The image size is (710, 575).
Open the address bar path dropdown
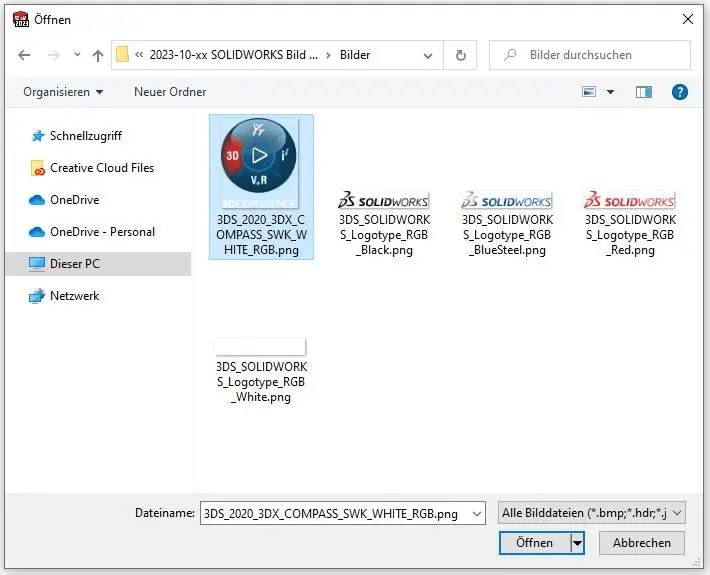[430, 55]
